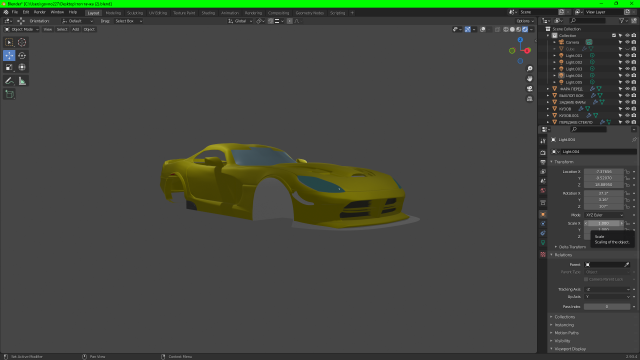Click the blue Z axis on the navigation gizmo
640x360 pixels.
point(520,40)
